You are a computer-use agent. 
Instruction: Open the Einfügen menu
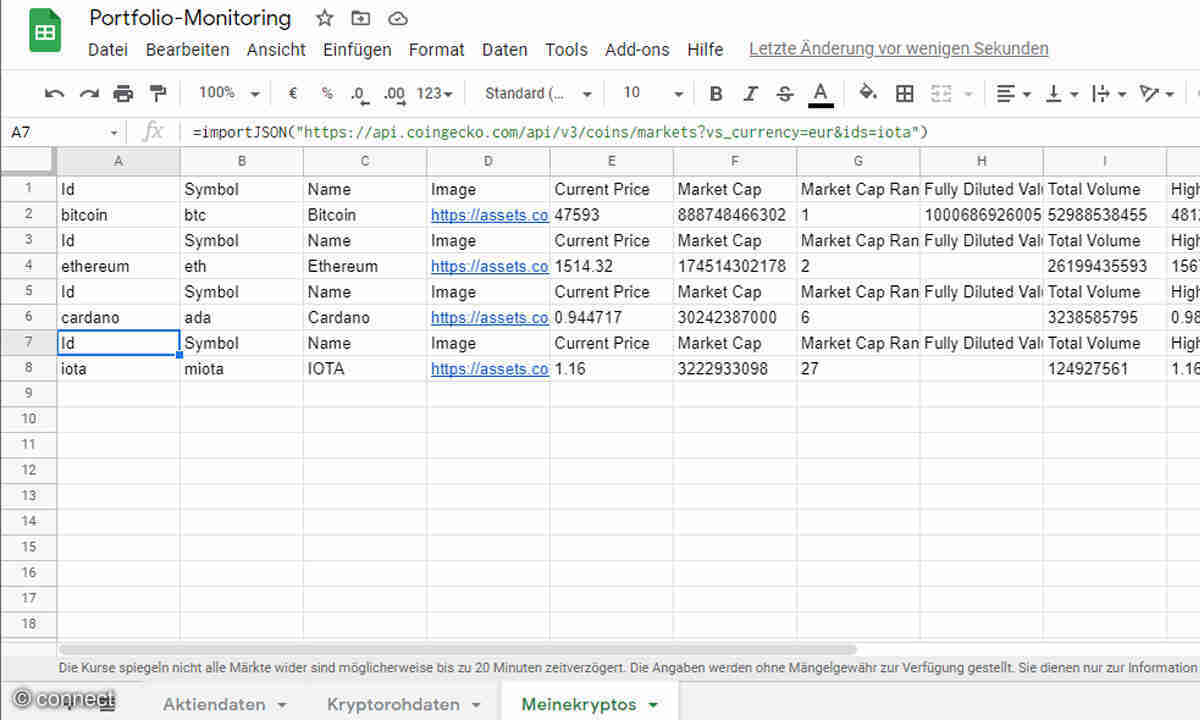(x=357, y=49)
